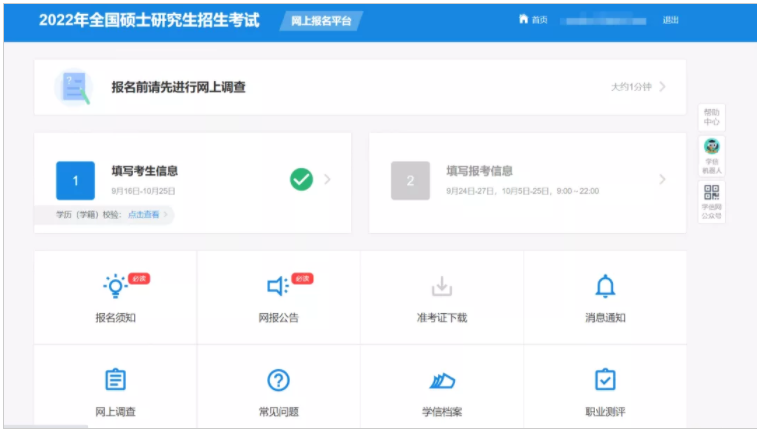757x434 pixels.
Task: Click the 网上报名平台 badge
Action: pos(321,21)
